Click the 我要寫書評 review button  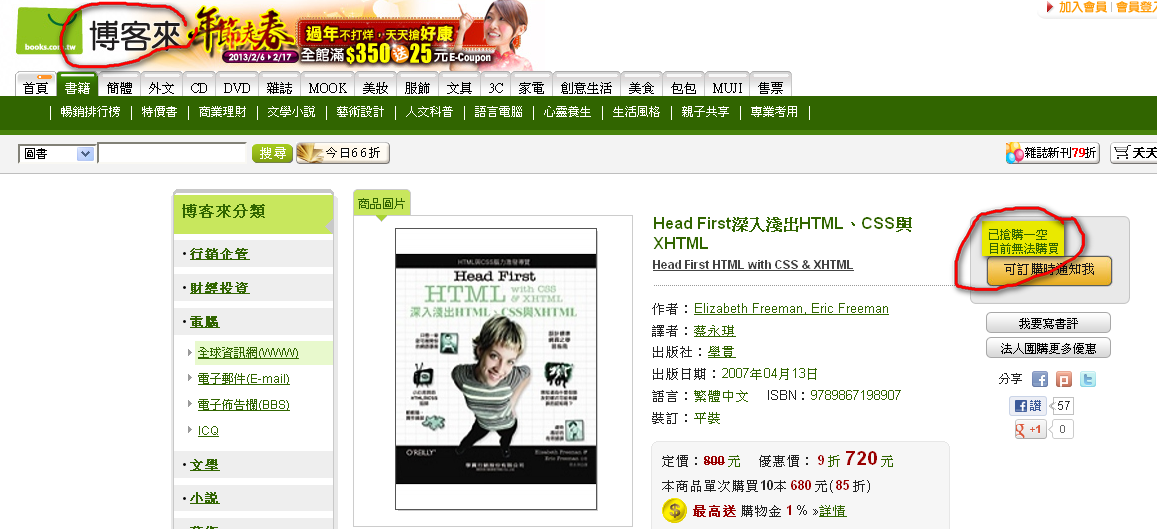point(1048,323)
